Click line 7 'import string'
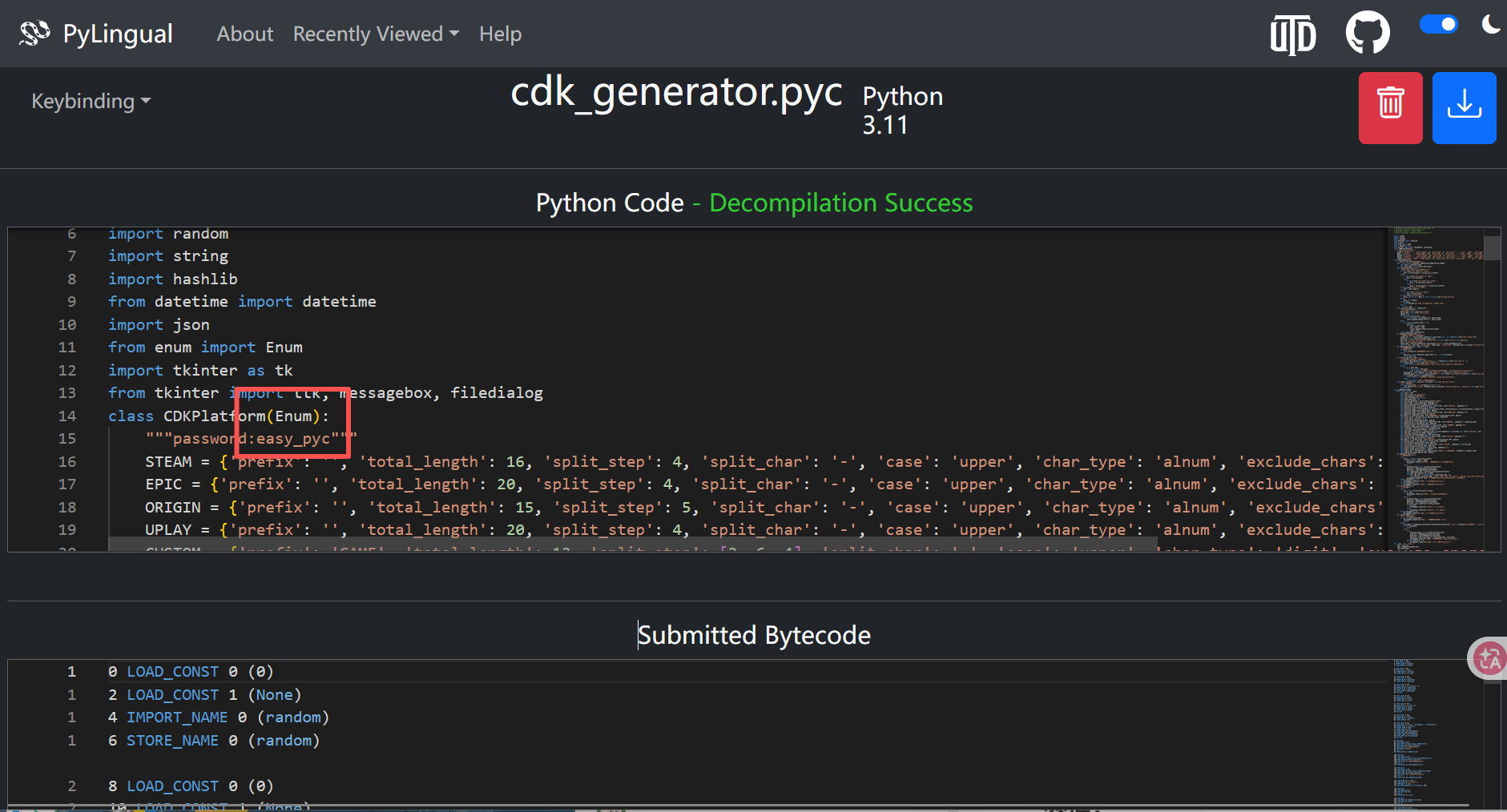Image resolution: width=1507 pixels, height=812 pixels. (168, 256)
